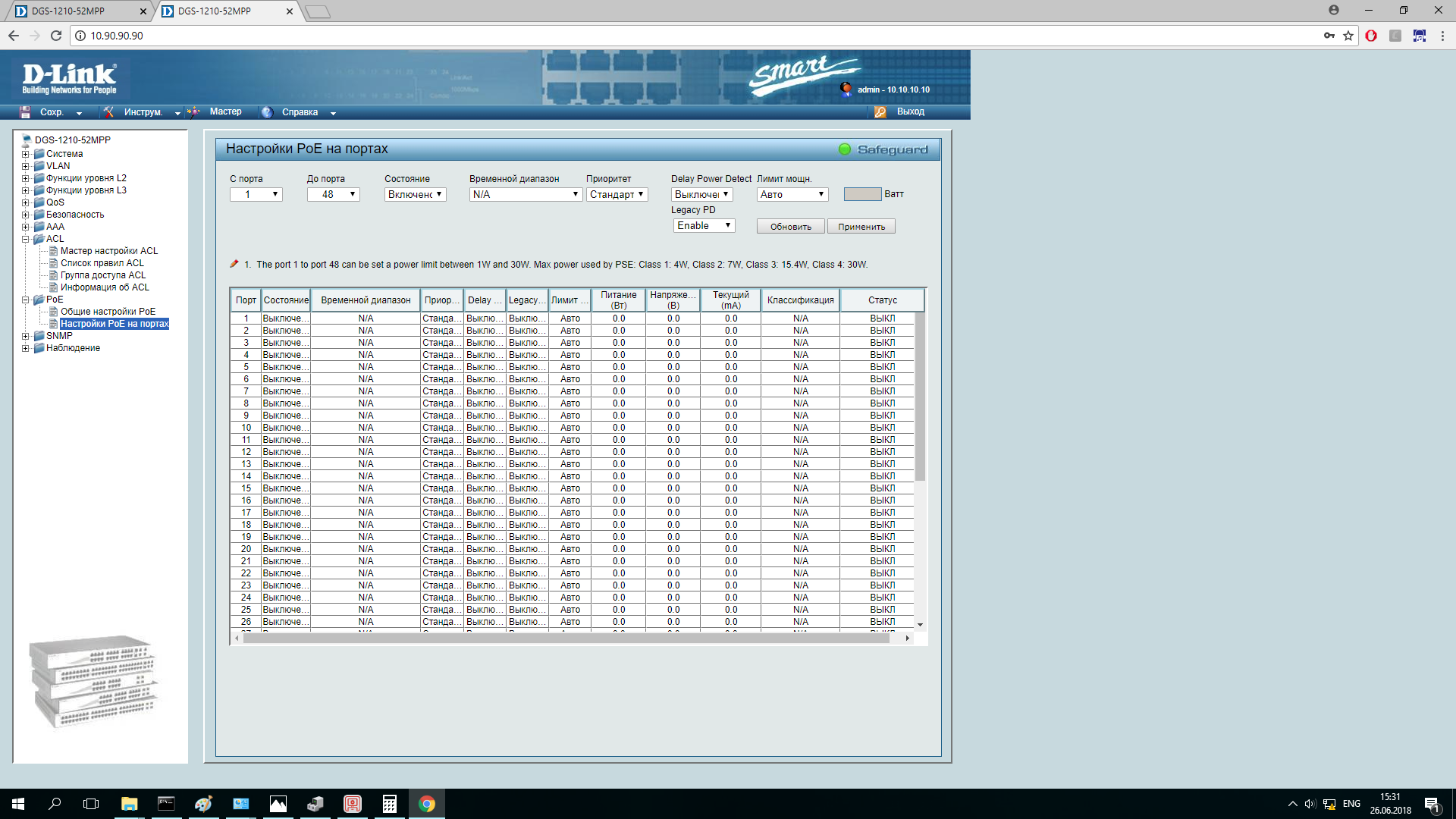Open the Legacy PD Enable dropdown
Screen dimensions: 1456x819
point(704,226)
